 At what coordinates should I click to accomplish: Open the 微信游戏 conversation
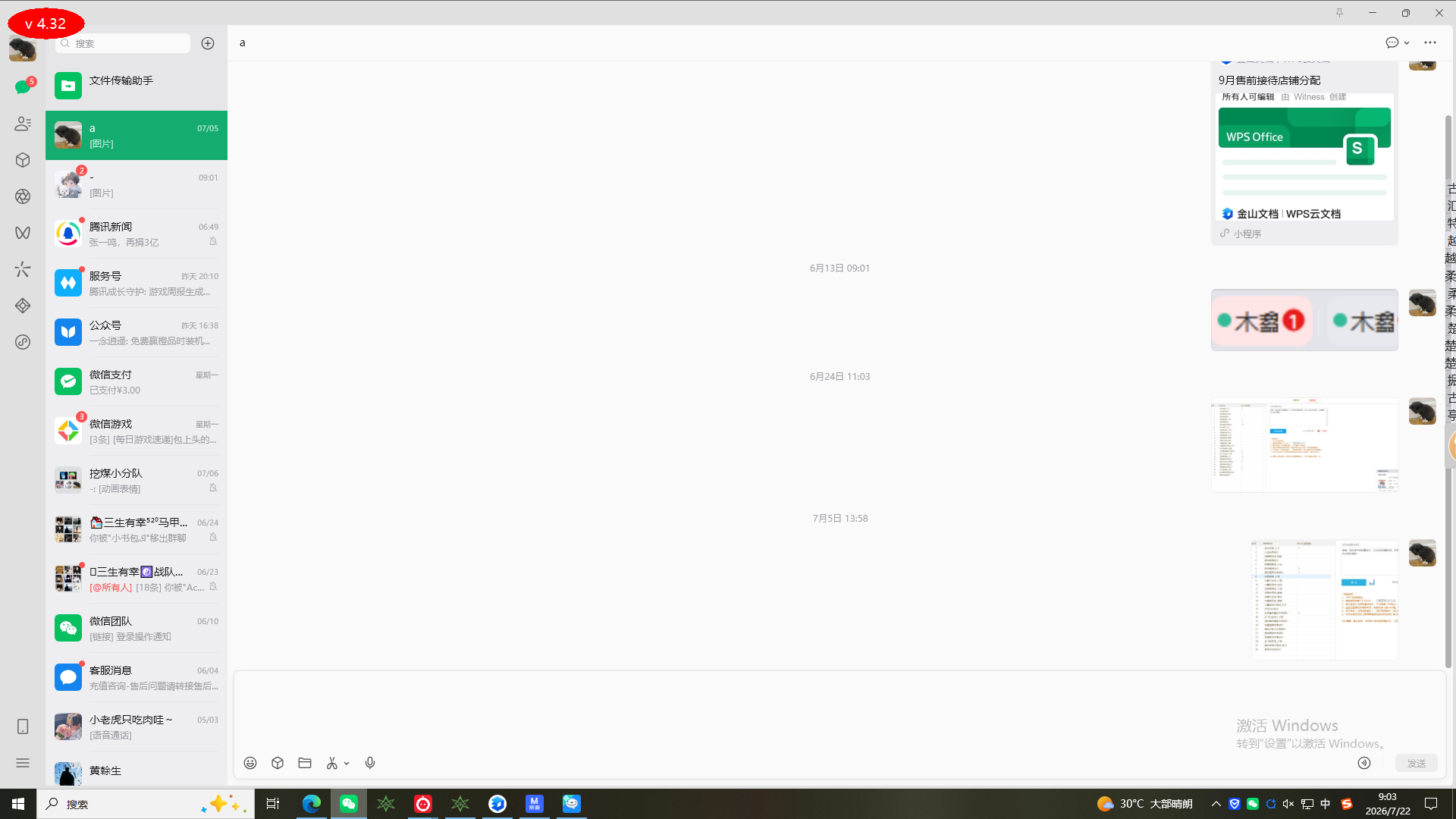pyautogui.click(x=136, y=431)
